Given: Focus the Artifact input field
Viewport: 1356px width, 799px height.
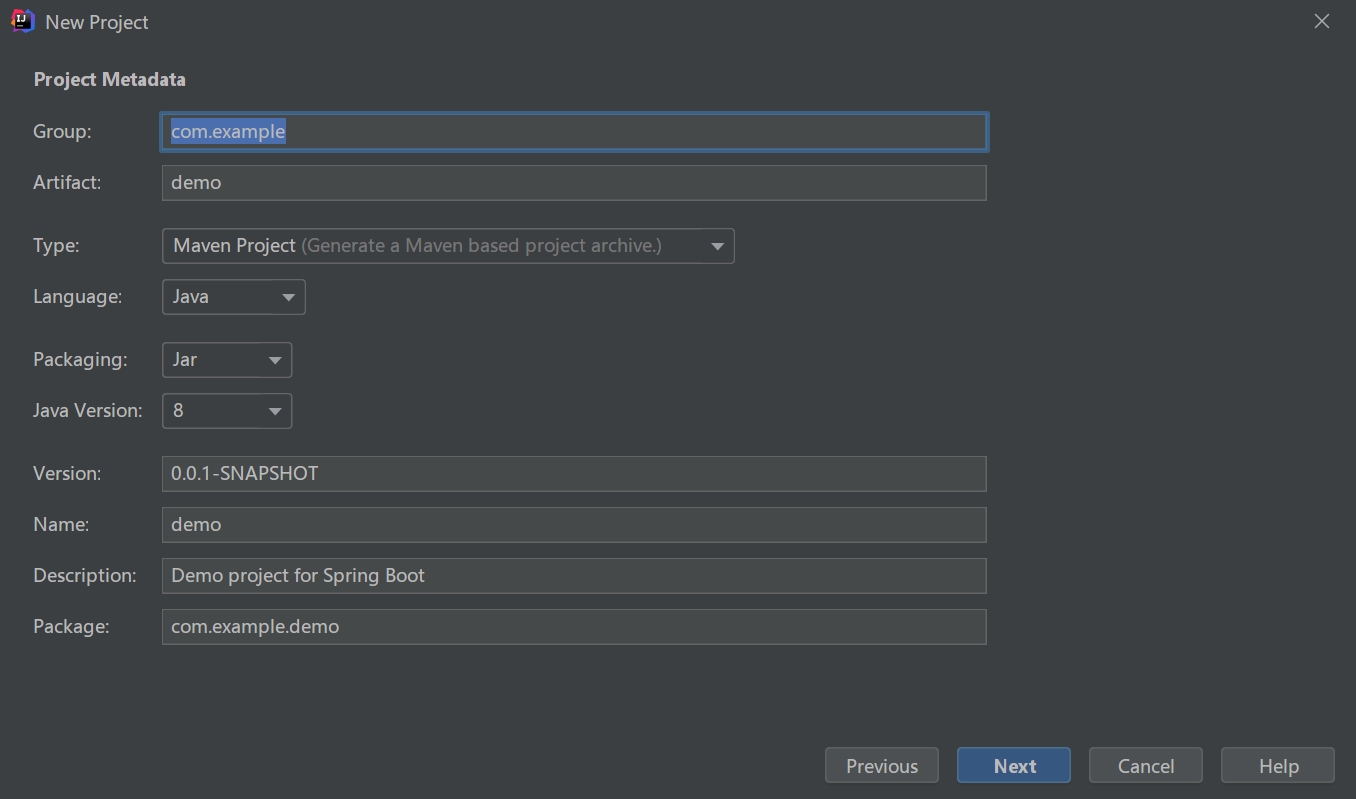Looking at the screenshot, I should click(574, 183).
